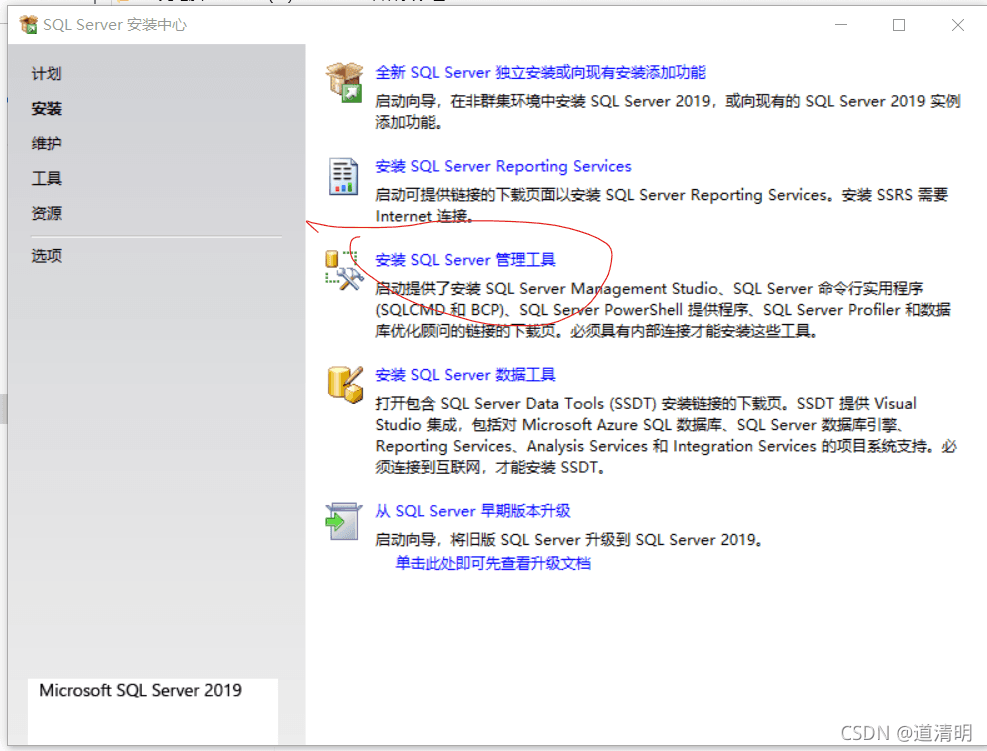Click 安装 SQL Server 管理工具 link

tap(465, 260)
